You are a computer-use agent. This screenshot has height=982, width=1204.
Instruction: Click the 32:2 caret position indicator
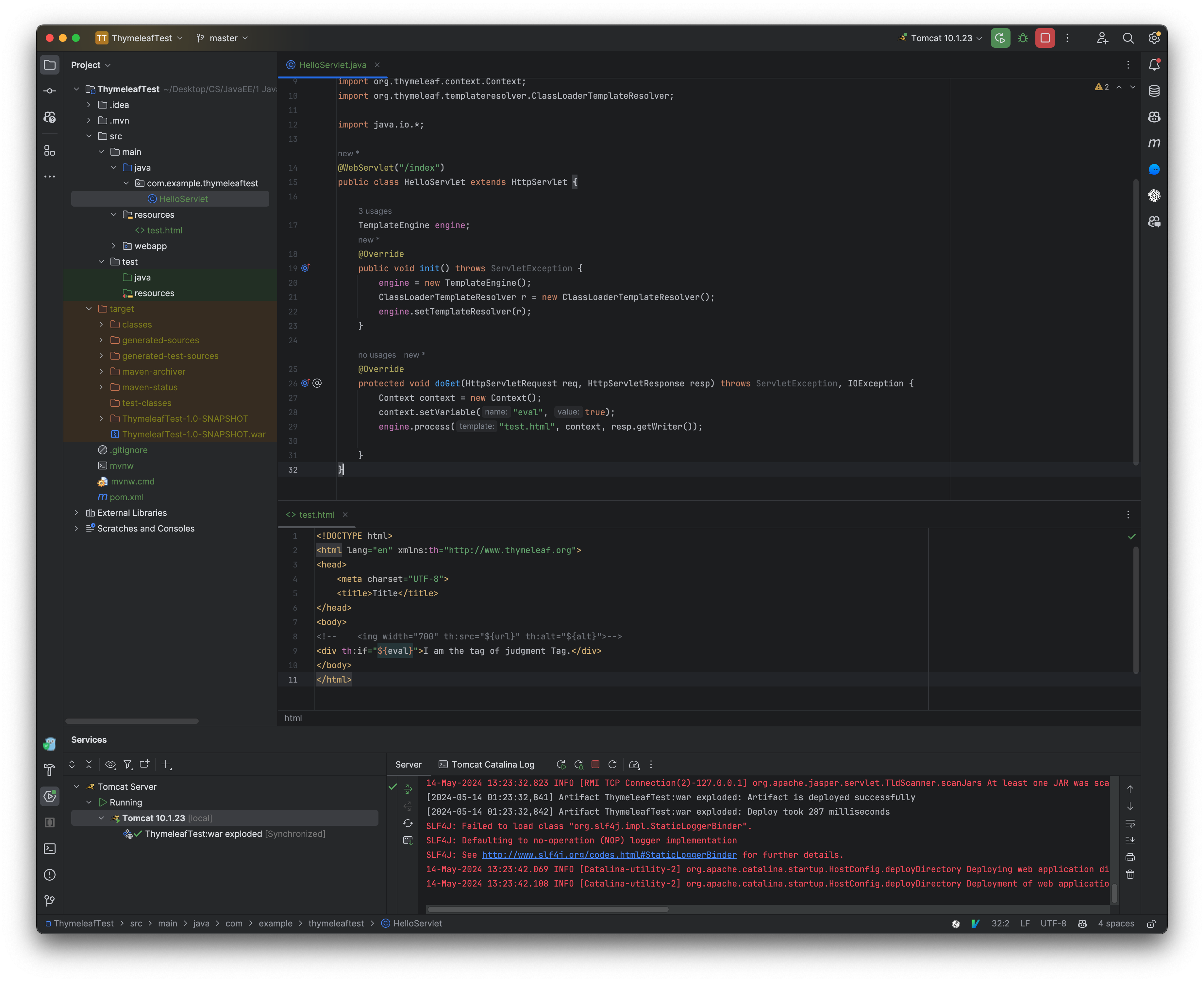1001,923
